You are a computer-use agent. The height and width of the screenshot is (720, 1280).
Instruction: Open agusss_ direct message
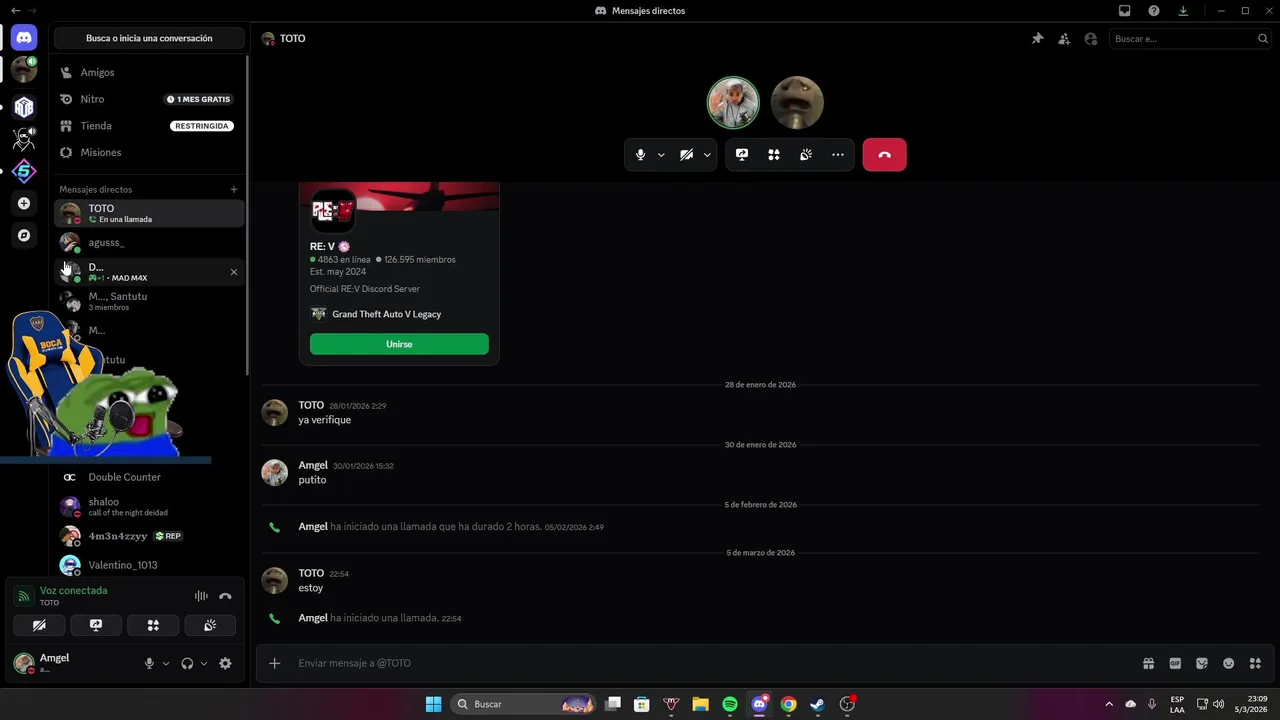tap(149, 242)
